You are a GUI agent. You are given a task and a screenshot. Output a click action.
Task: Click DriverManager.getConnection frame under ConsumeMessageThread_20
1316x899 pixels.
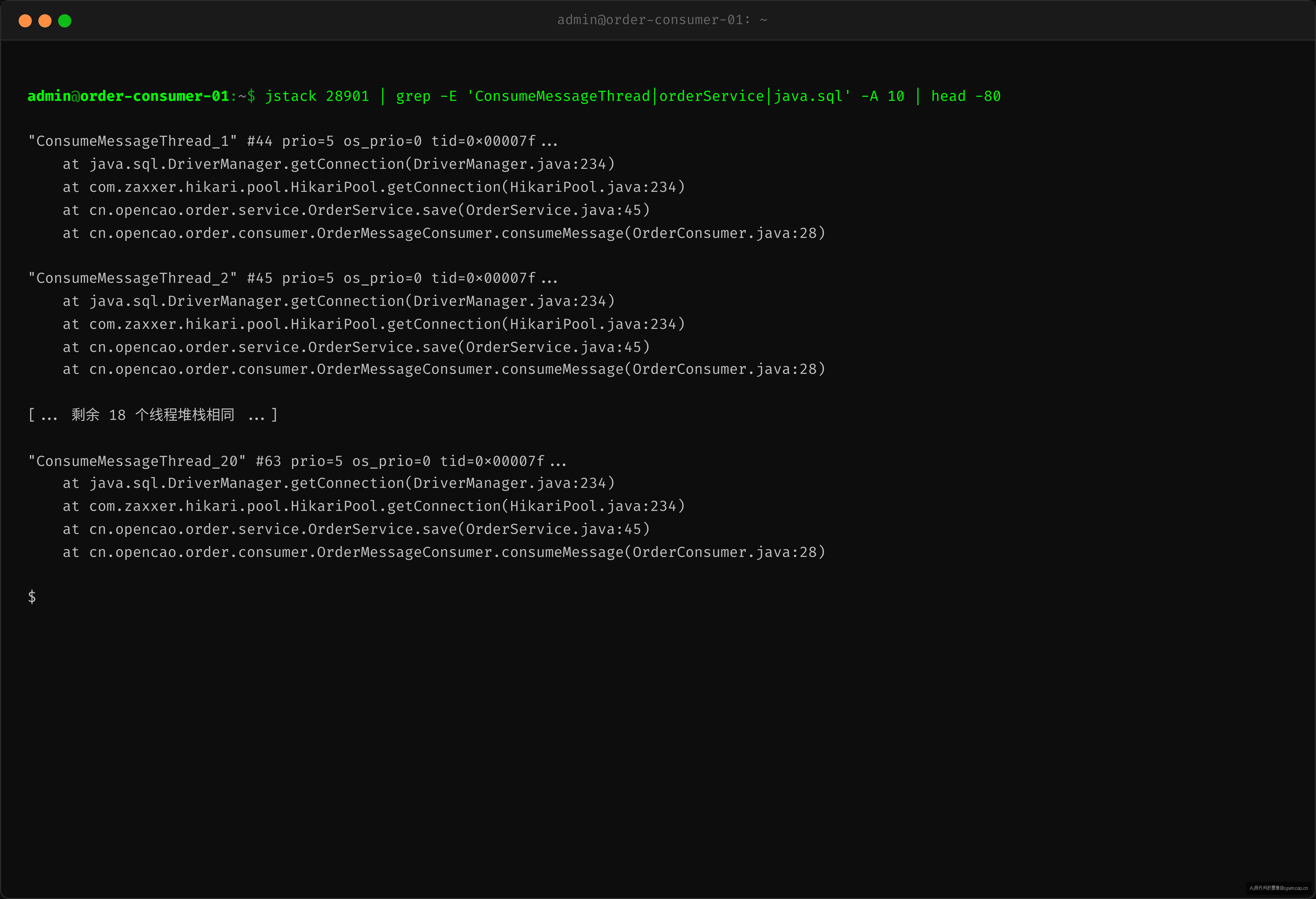click(339, 483)
